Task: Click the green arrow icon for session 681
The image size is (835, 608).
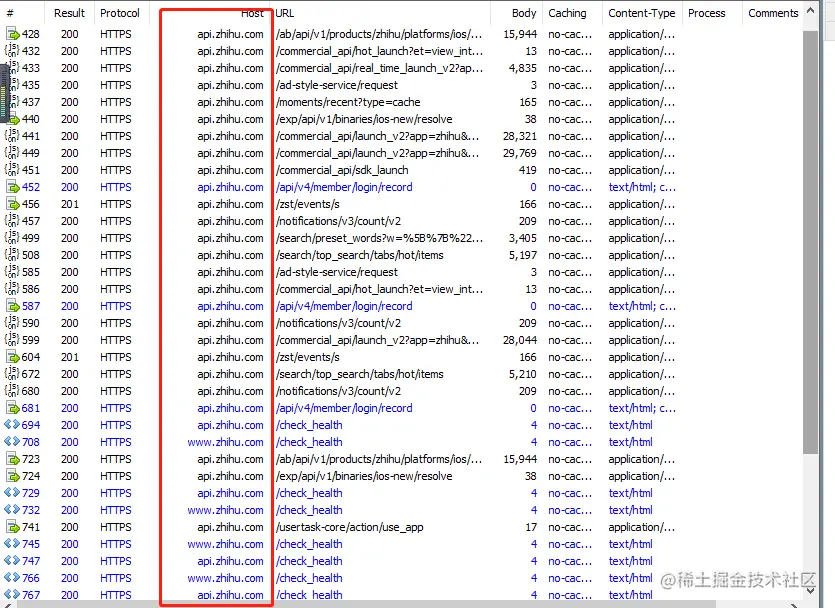Action: point(12,408)
